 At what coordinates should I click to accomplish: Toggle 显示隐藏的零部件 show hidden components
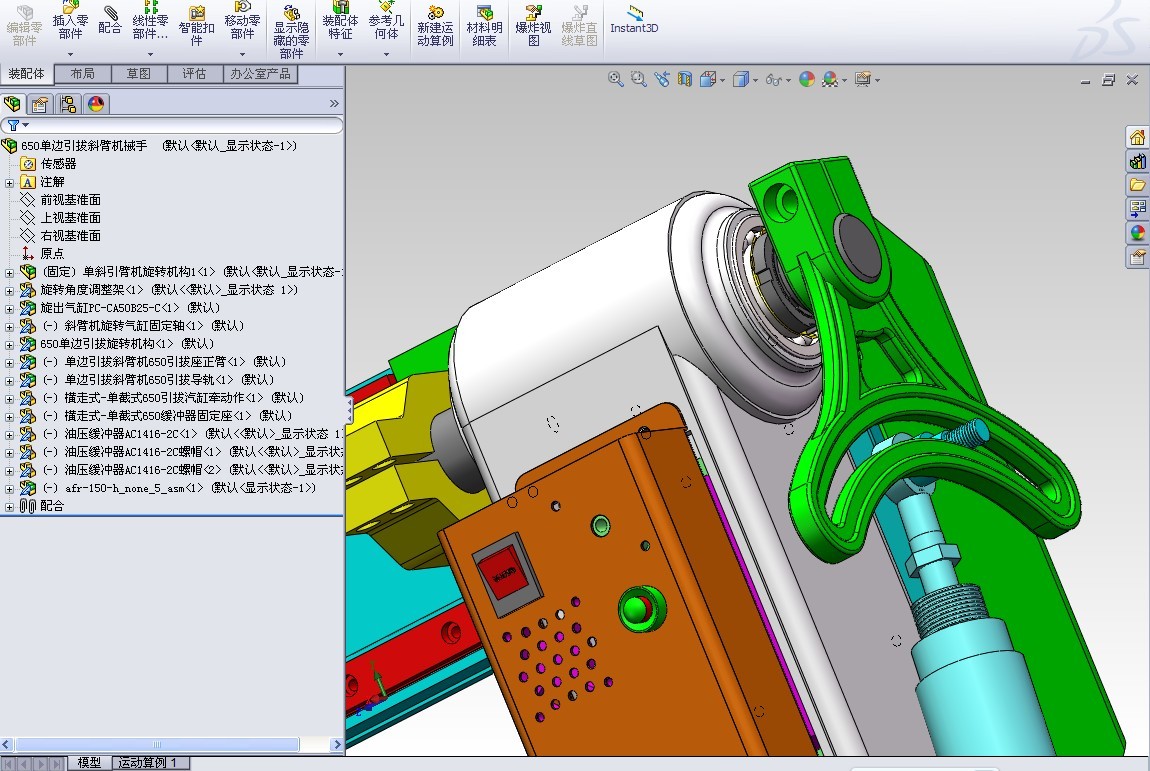point(291,30)
